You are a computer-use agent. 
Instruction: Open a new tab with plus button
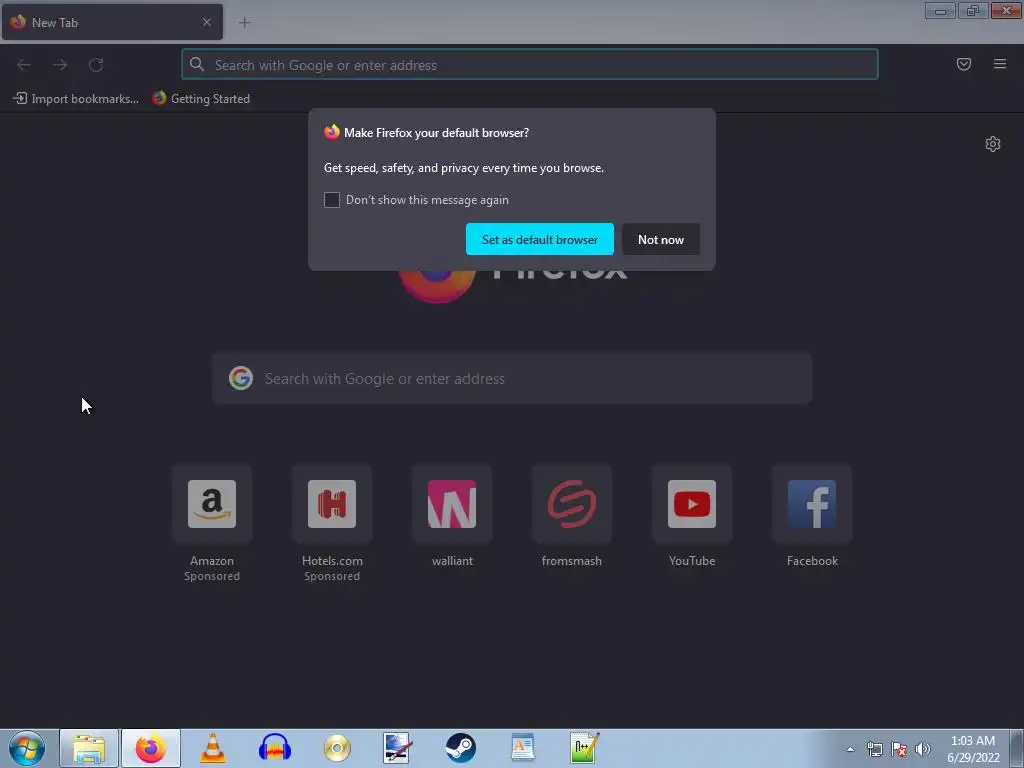click(245, 23)
